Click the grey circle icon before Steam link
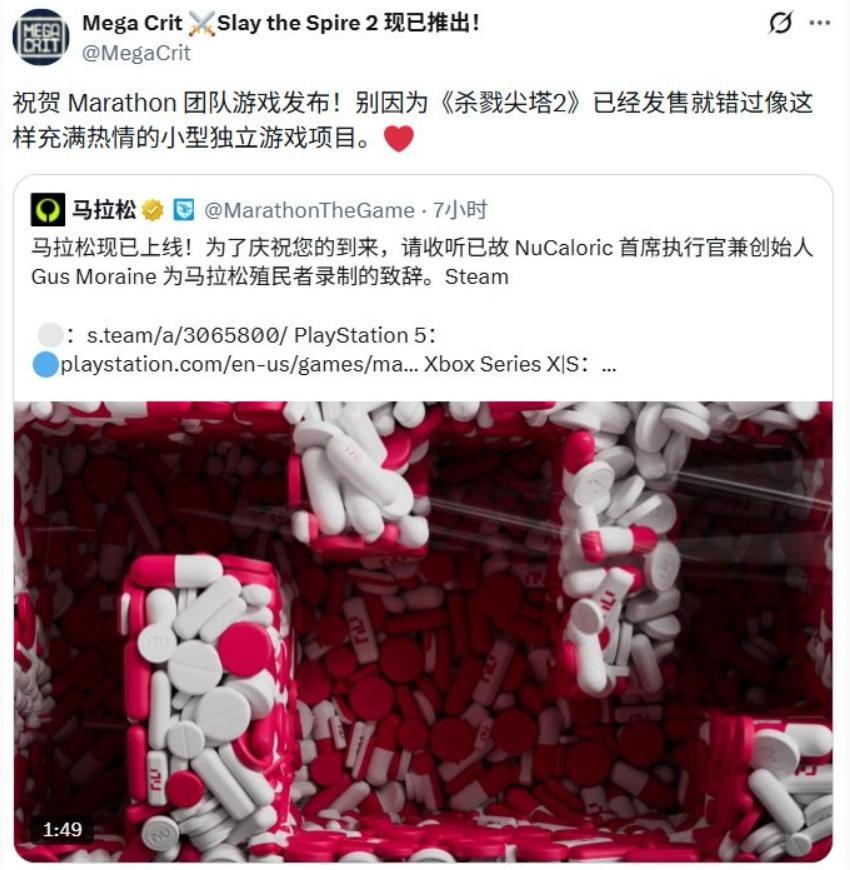 (50, 335)
